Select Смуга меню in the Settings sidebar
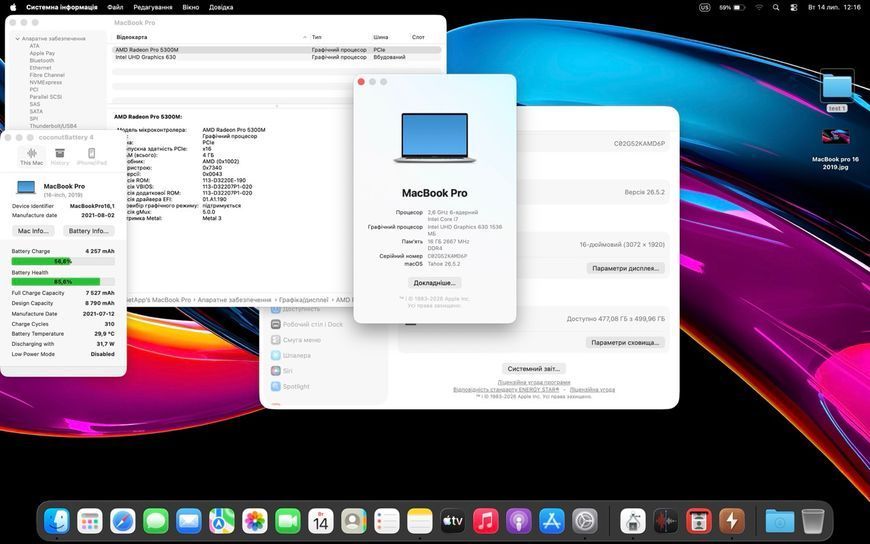This screenshot has height=544, width=870. point(296,340)
